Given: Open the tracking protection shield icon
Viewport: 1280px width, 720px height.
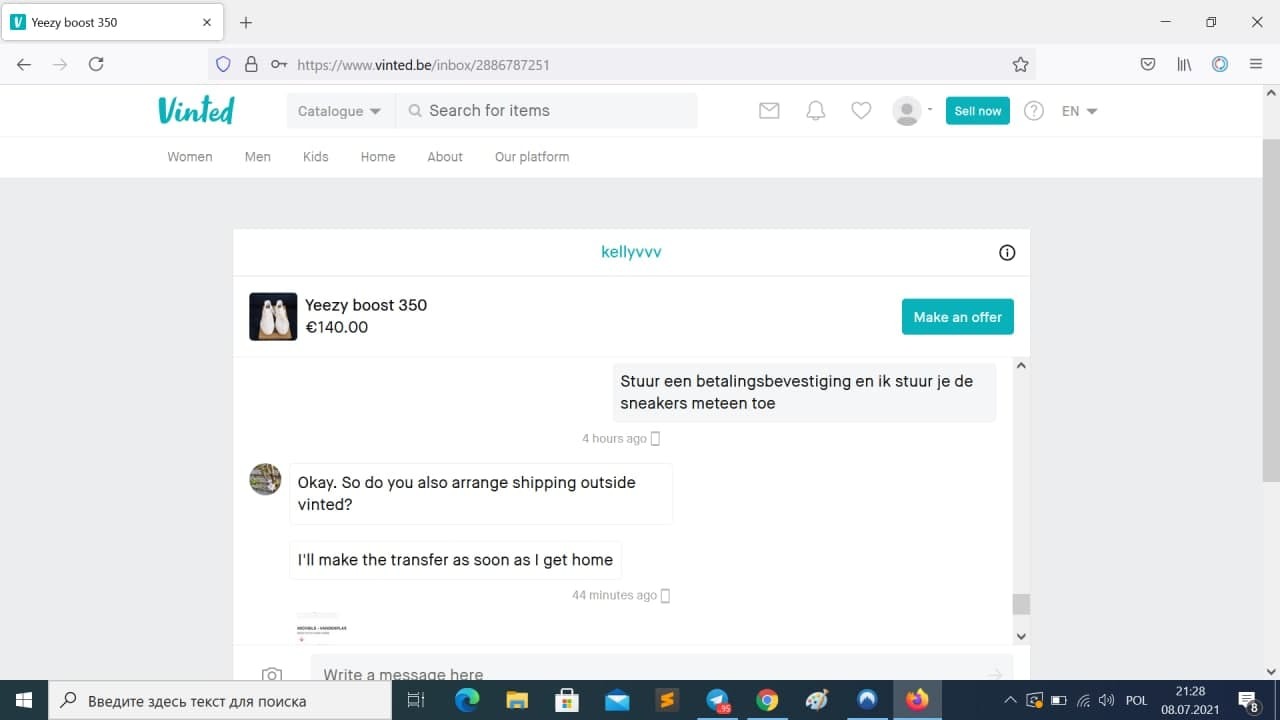Looking at the screenshot, I should point(224,64).
